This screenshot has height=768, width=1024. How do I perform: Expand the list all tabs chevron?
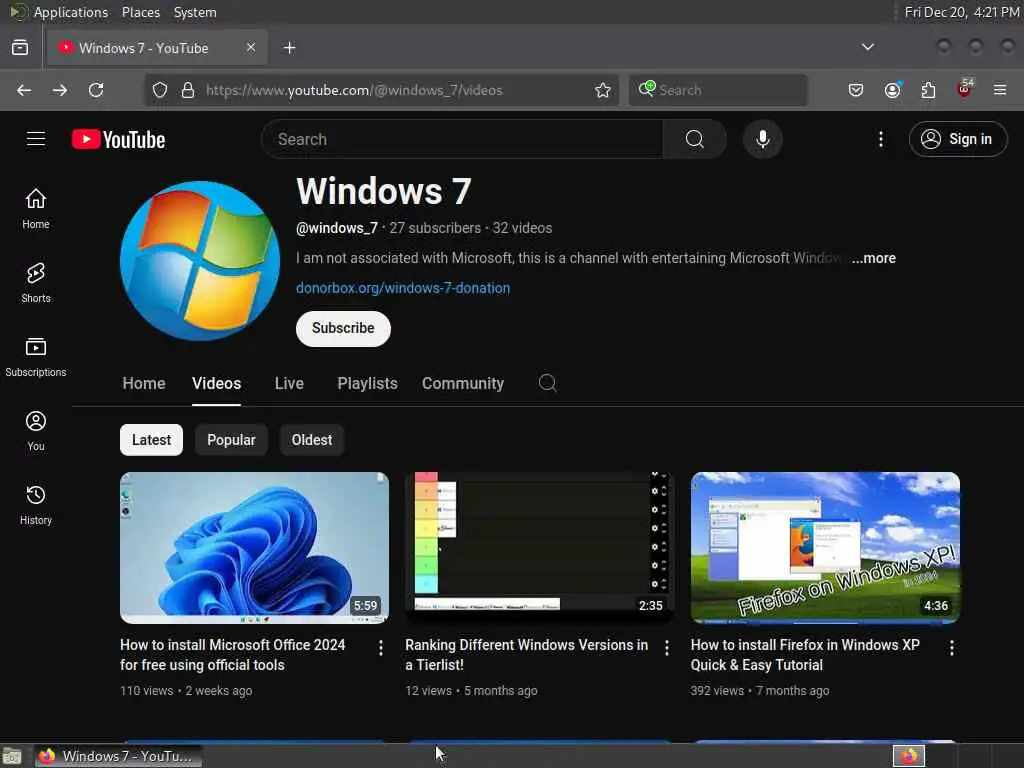pyautogui.click(x=867, y=47)
